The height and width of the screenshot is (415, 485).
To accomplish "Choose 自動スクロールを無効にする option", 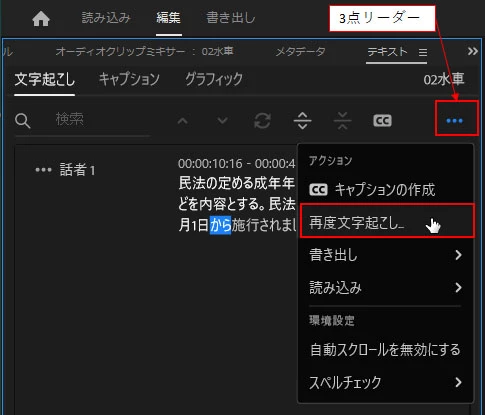I will pos(385,350).
